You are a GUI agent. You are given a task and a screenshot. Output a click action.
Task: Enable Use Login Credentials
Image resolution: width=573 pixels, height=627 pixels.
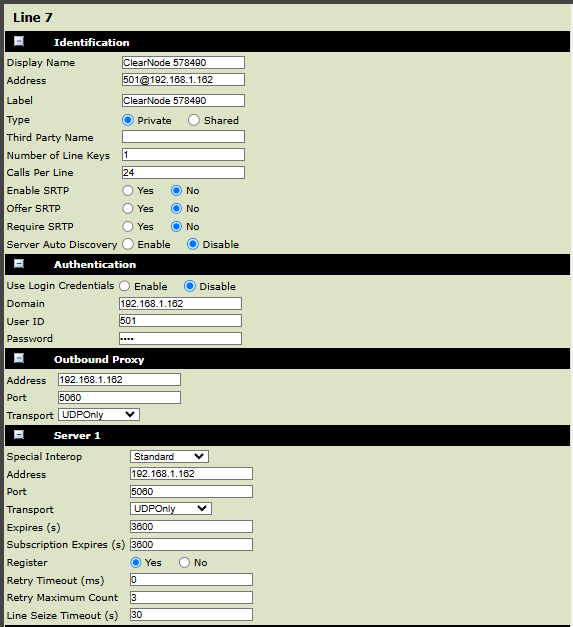pos(125,286)
